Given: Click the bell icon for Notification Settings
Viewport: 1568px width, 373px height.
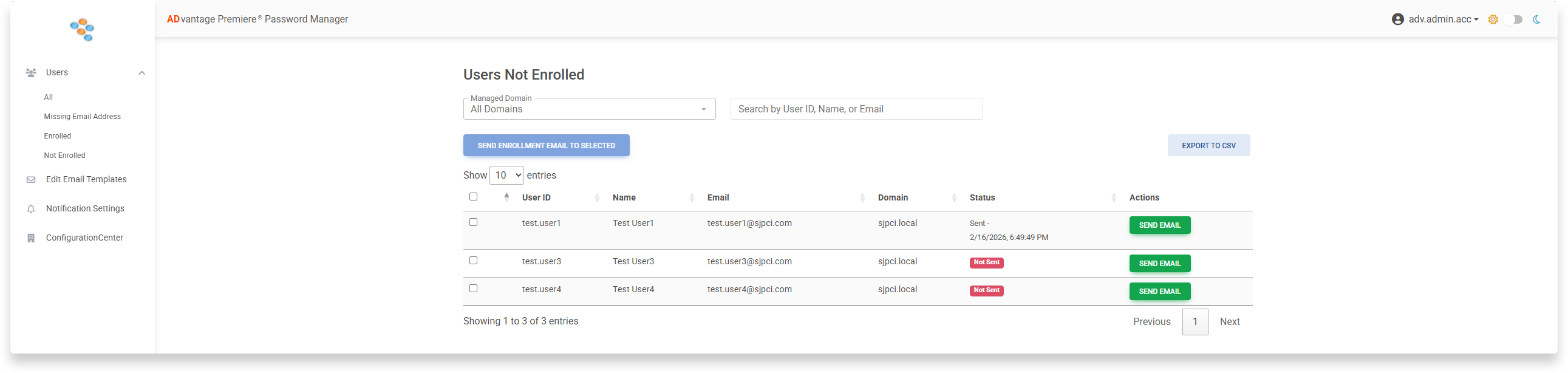Looking at the screenshot, I should pos(31,210).
